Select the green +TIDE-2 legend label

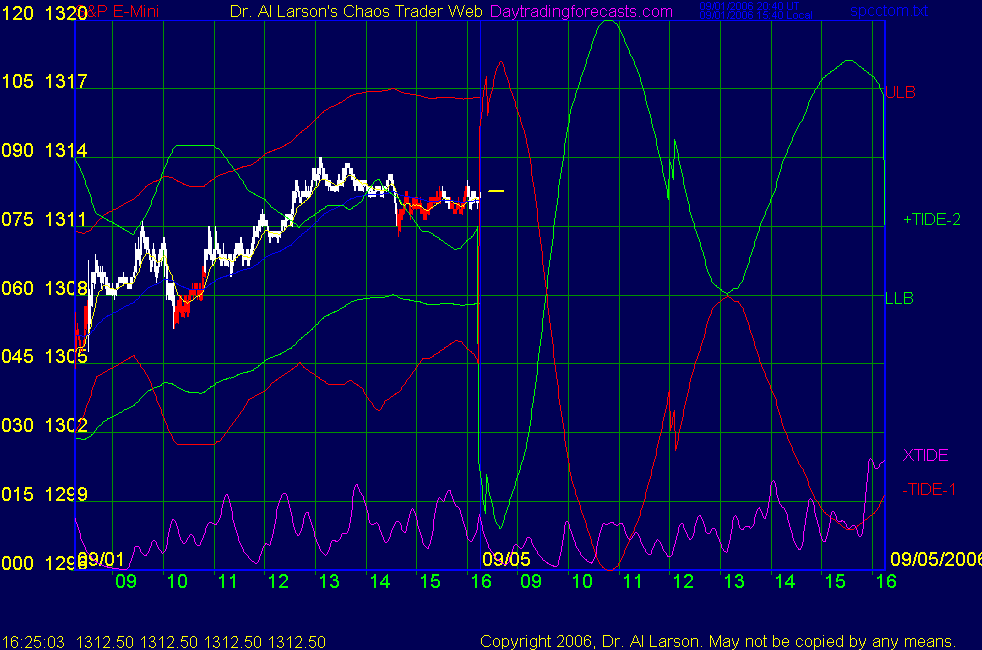tap(931, 219)
